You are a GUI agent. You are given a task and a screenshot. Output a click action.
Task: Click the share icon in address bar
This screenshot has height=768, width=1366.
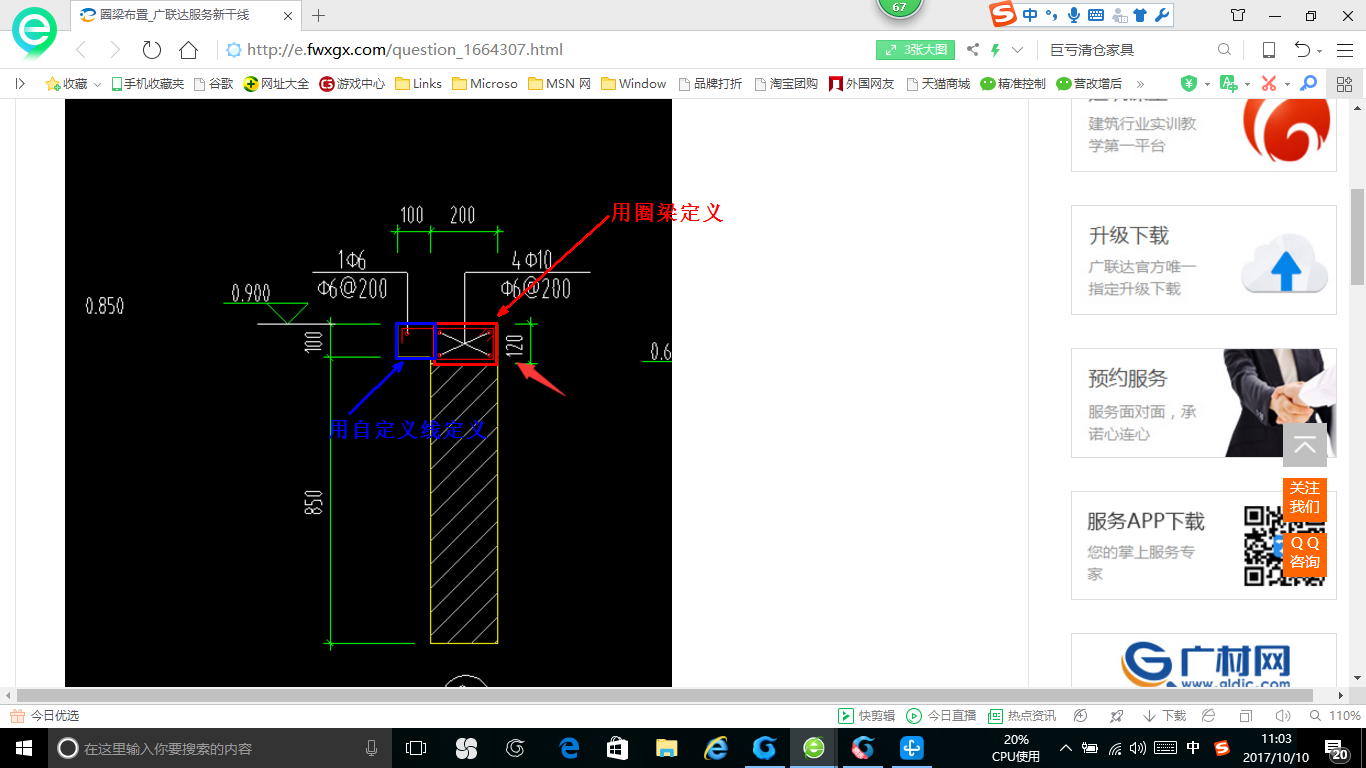[972, 50]
